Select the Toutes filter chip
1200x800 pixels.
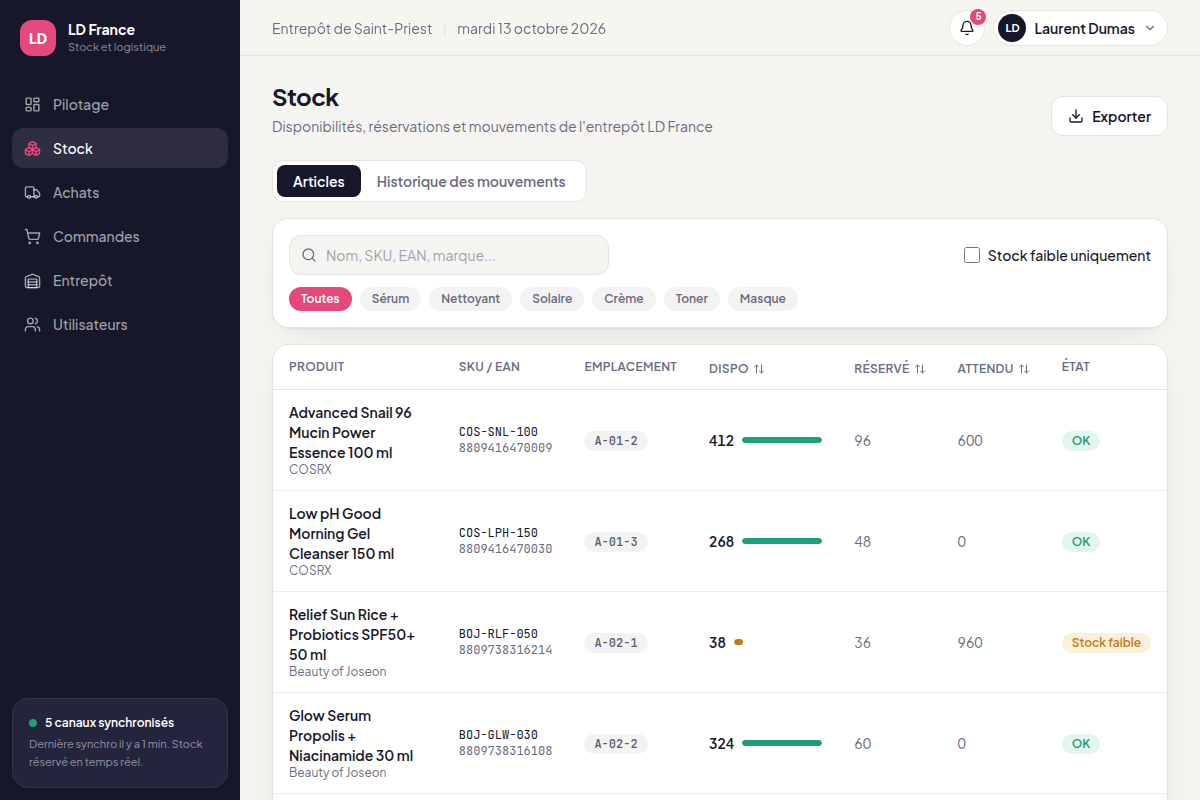(320, 299)
